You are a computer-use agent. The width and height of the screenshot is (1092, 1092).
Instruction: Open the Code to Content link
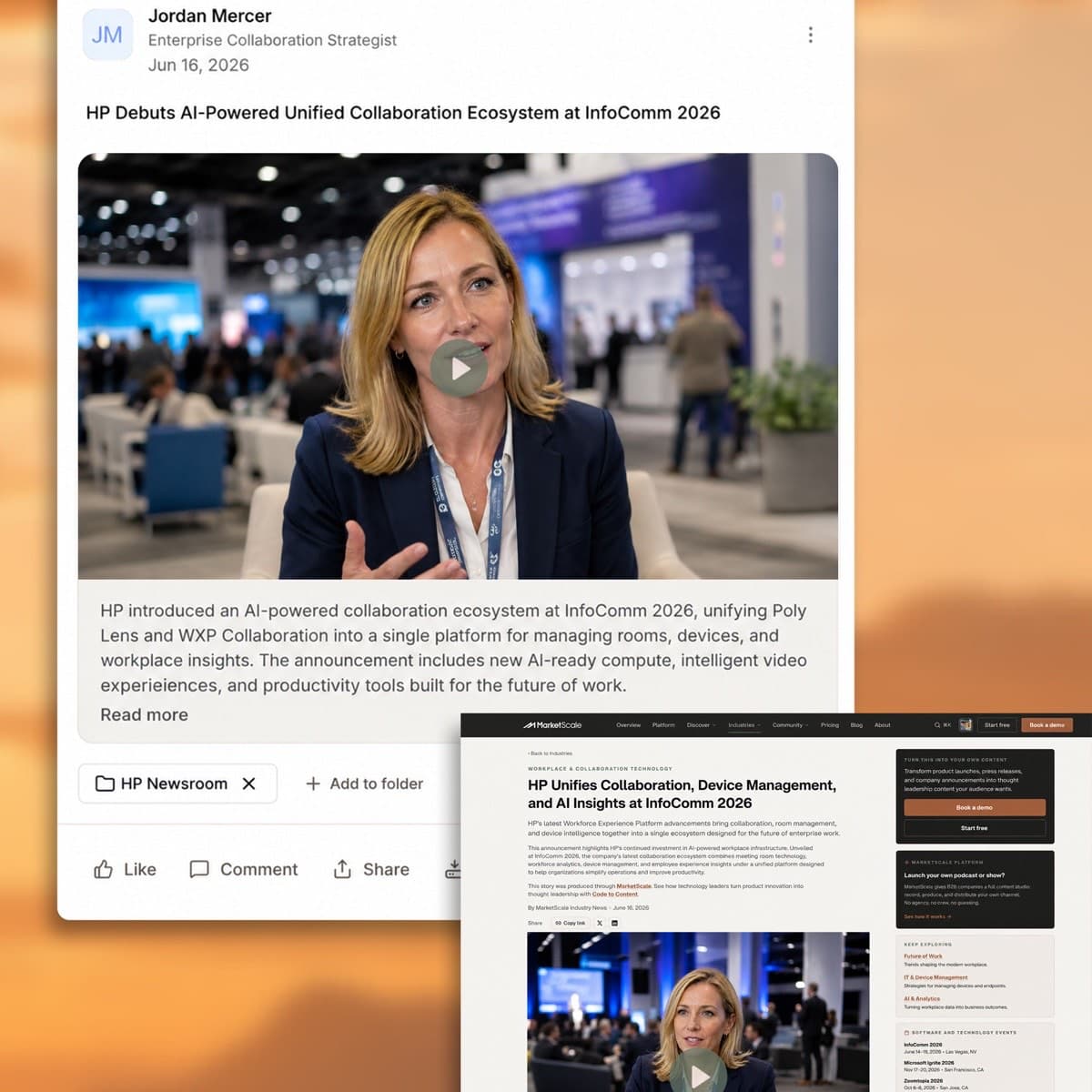pyautogui.click(x=615, y=895)
